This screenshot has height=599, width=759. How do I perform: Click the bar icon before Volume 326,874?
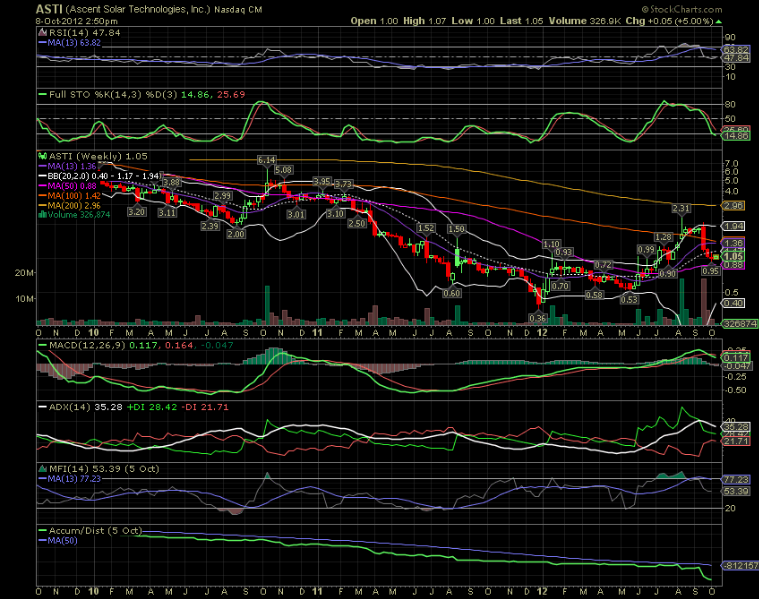[x=43, y=215]
